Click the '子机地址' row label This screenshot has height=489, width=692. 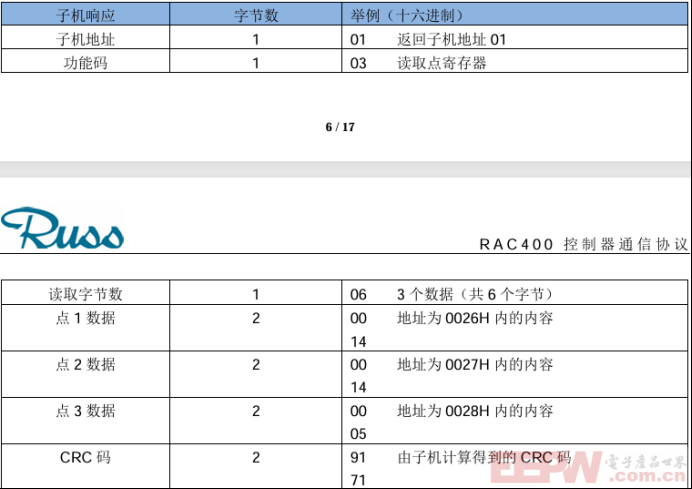tap(86, 39)
